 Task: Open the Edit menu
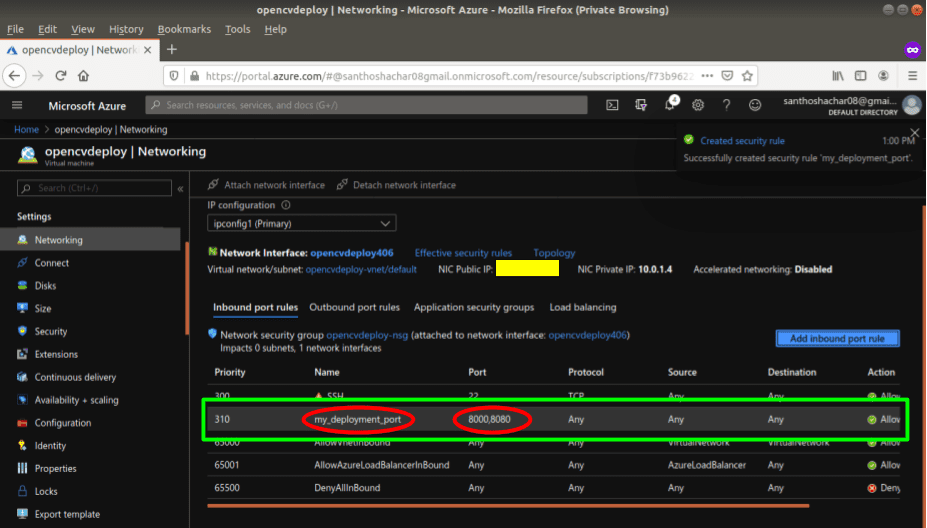47,29
